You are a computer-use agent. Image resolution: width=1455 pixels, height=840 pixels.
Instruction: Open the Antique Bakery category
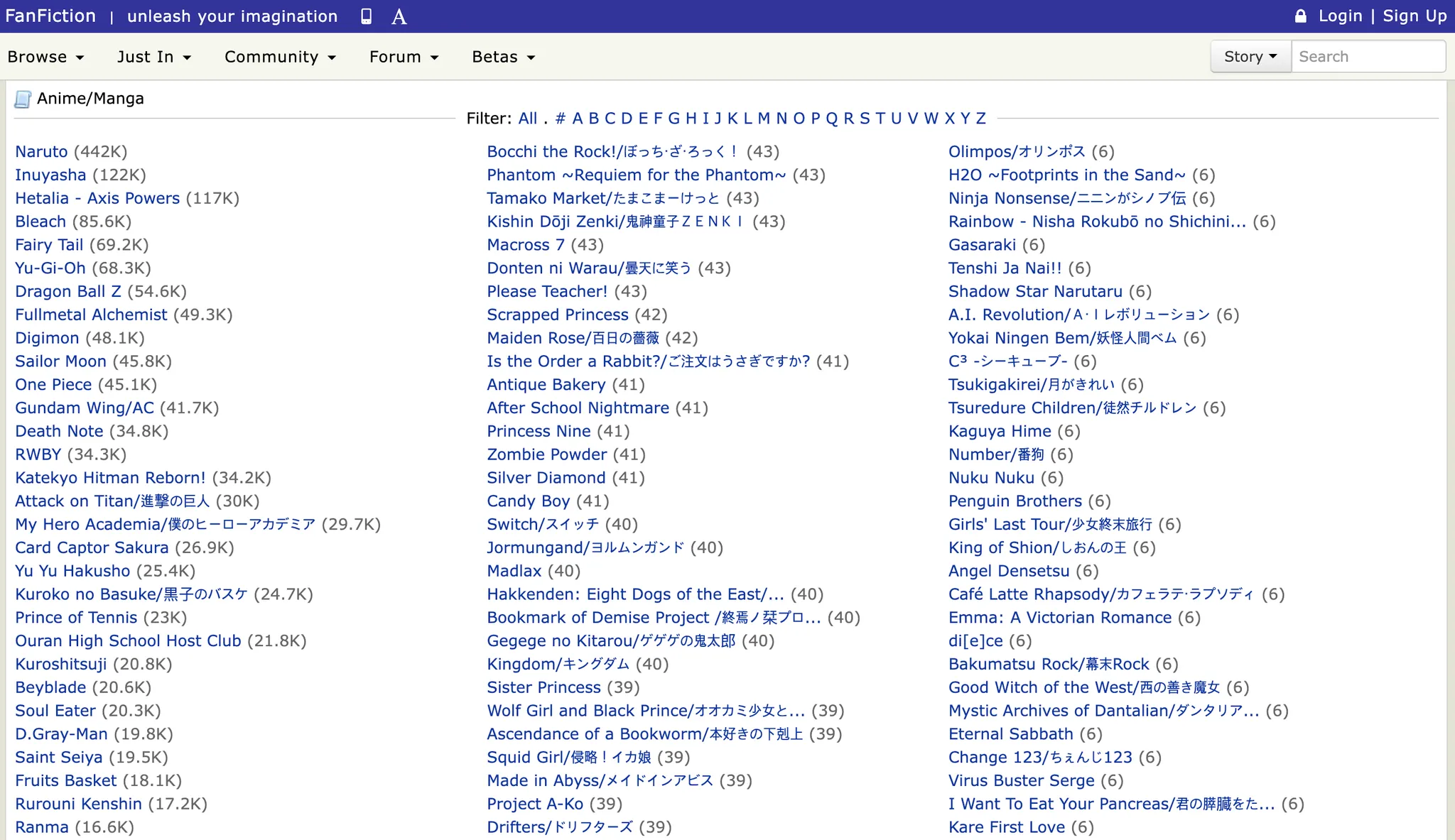click(x=546, y=385)
